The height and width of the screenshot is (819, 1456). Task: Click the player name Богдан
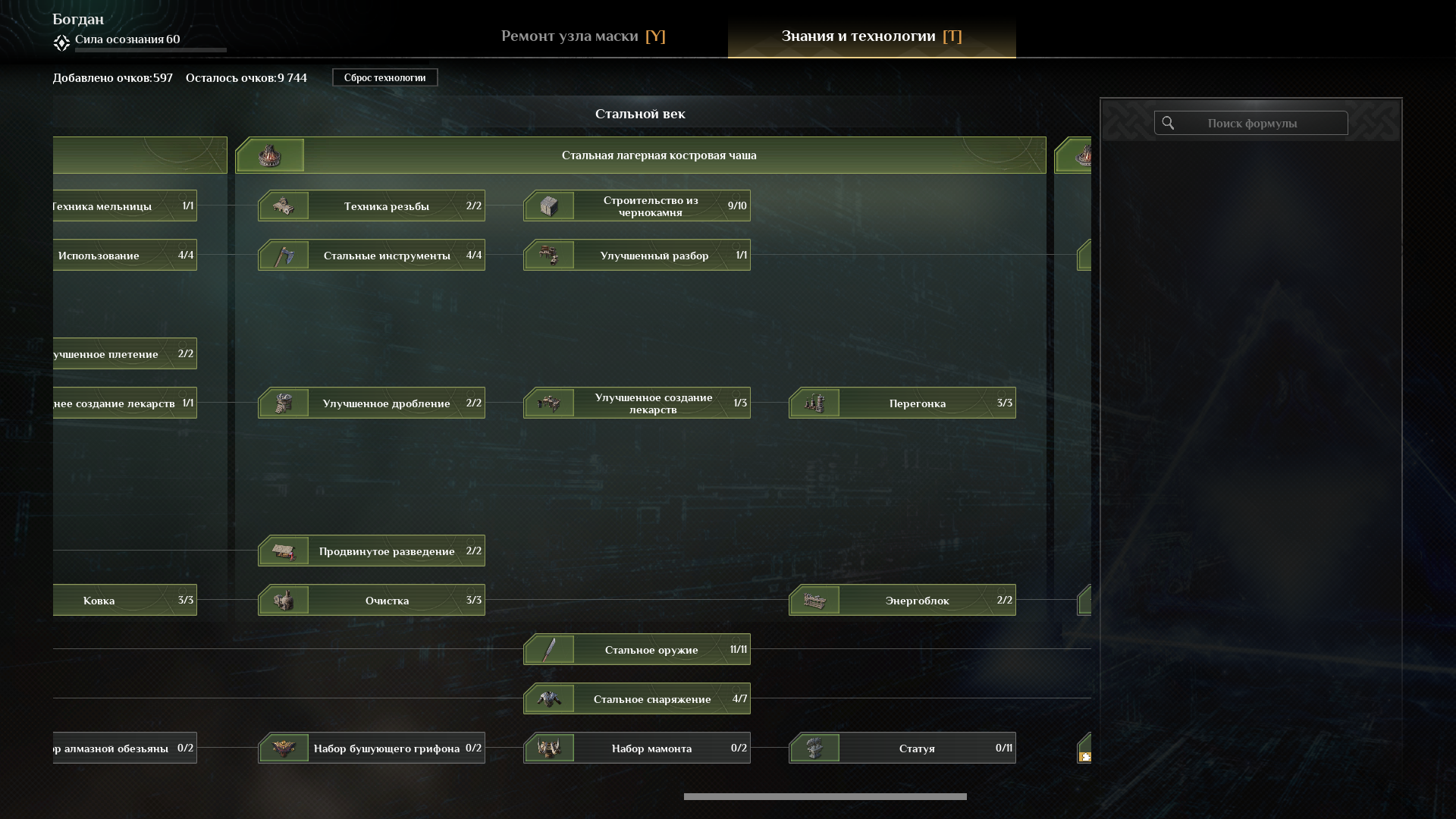tap(78, 19)
